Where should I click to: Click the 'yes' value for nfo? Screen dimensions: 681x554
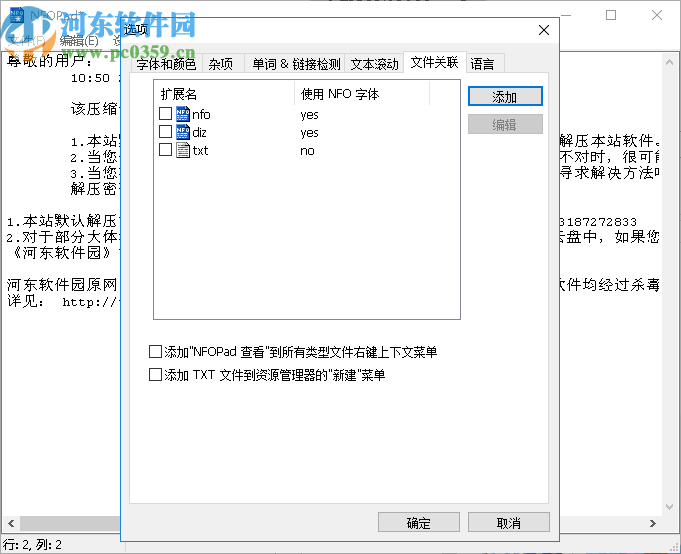click(x=309, y=115)
